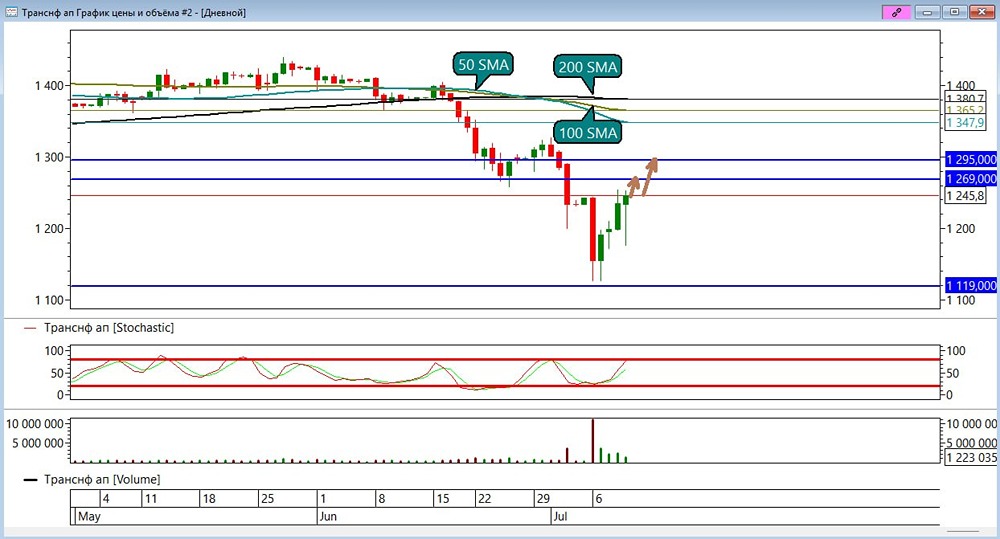This screenshot has width=1000, height=539.
Task: Click the 100 SMA callout label
Action: (587, 133)
